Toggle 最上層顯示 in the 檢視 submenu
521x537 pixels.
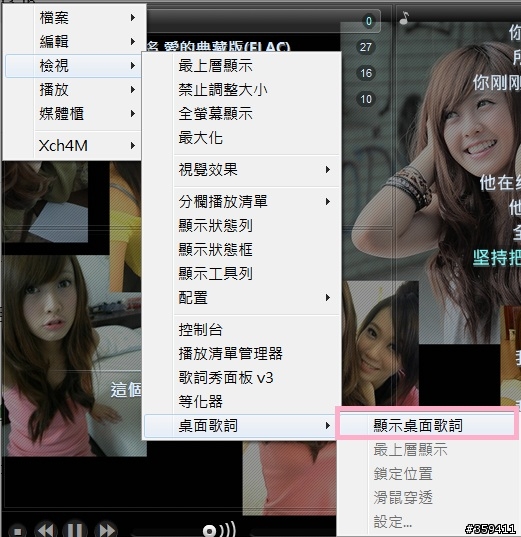[241, 66]
